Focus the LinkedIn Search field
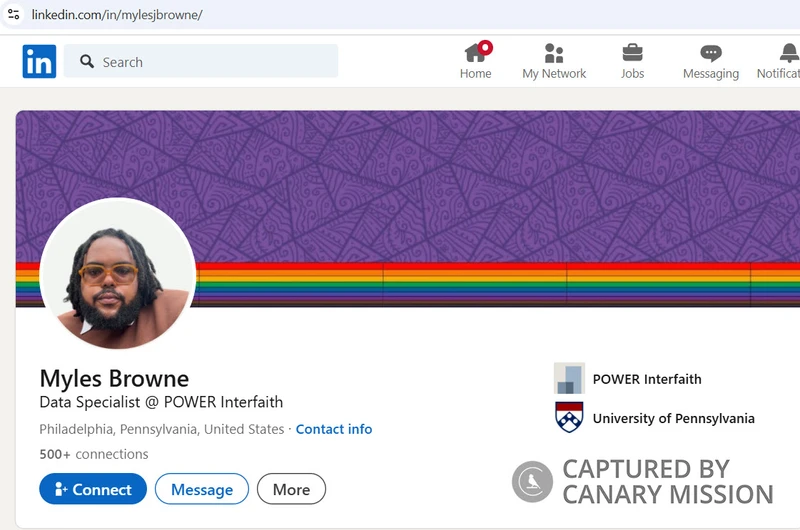Image resolution: width=800 pixels, height=530 pixels. [201, 61]
